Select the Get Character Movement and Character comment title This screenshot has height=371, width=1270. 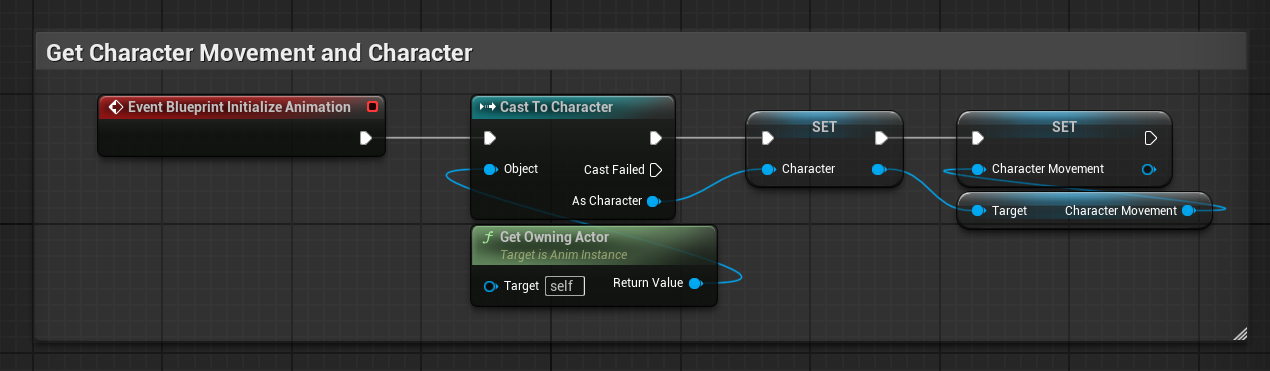[x=259, y=52]
